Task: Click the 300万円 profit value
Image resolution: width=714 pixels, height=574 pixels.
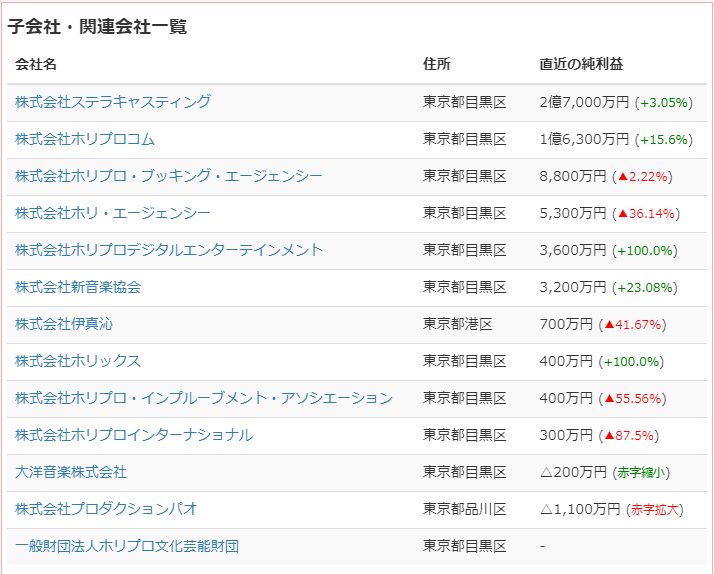Action: click(566, 435)
